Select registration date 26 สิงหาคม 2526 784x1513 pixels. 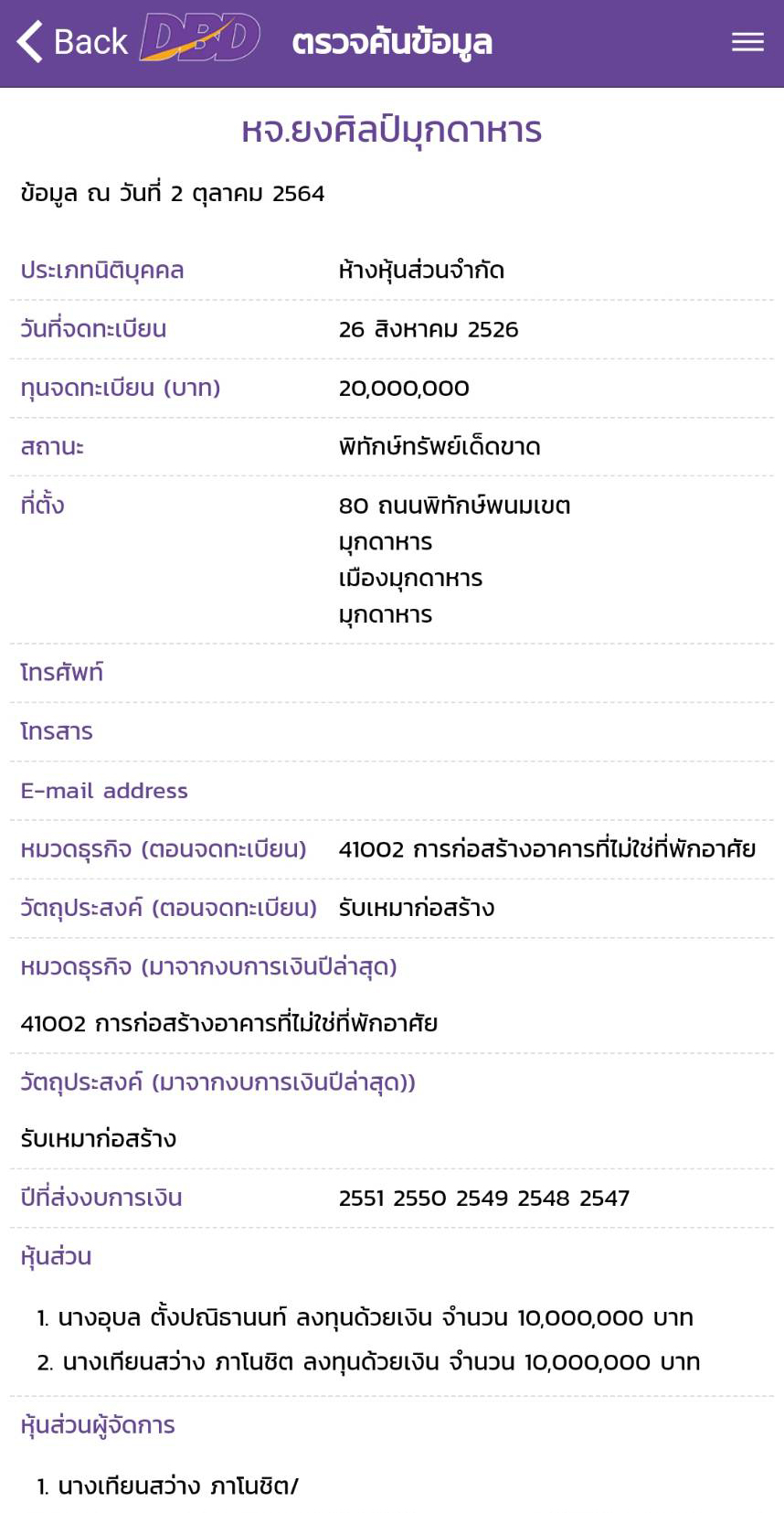click(428, 329)
